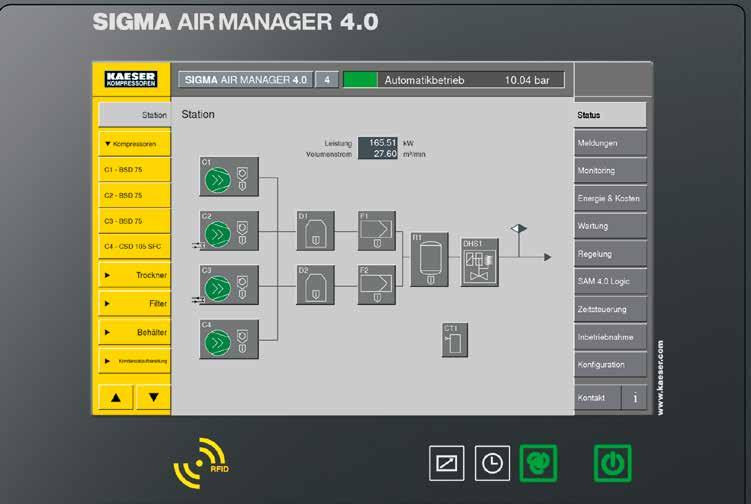Select C2 - BSD 75 in sidebar
Image resolution: width=751 pixels, height=504 pixels.
click(134, 195)
